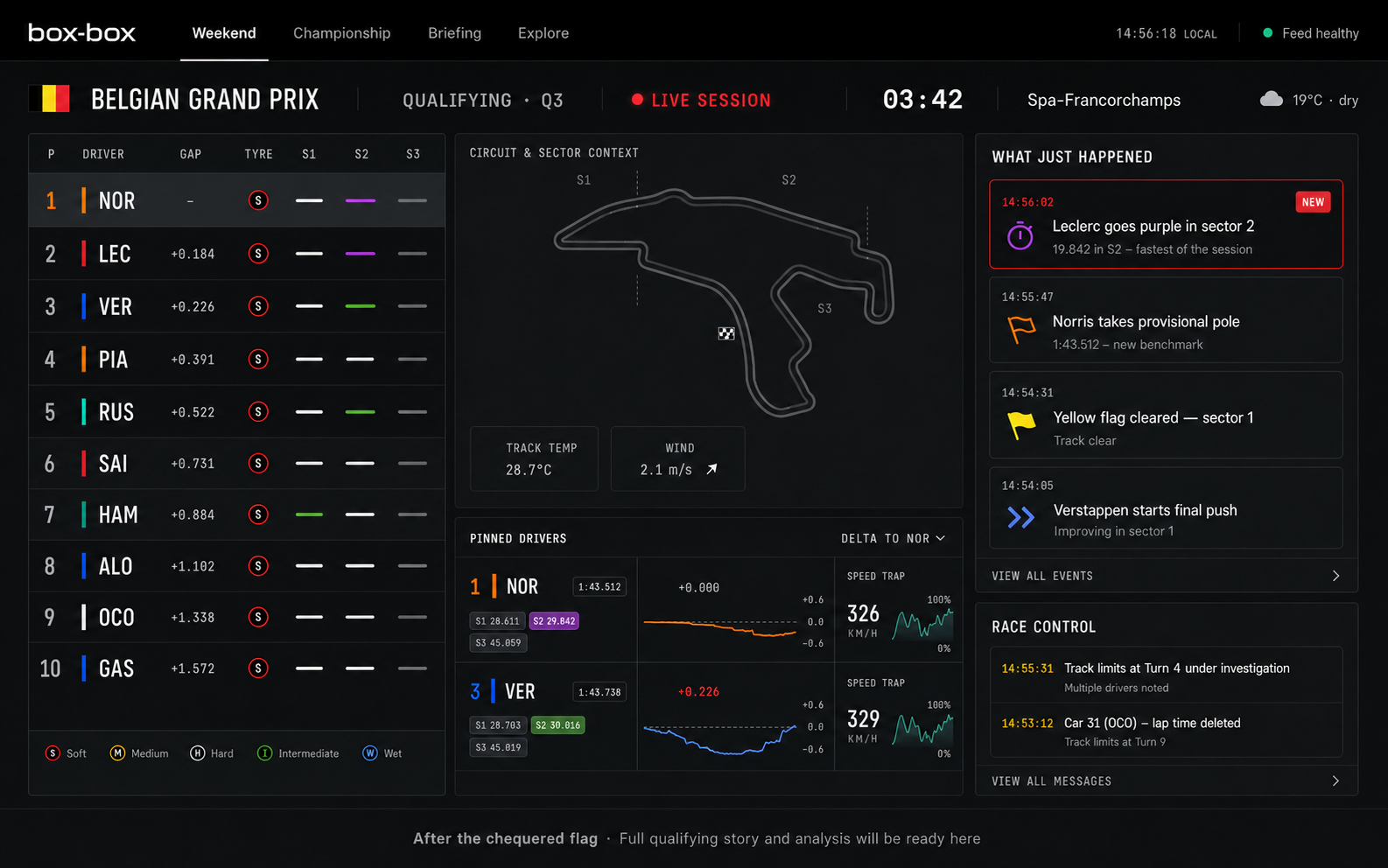The height and width of the screenshot is (868, 1388).
Task: Open Verstappen starts final push event
Action: 1166,507
